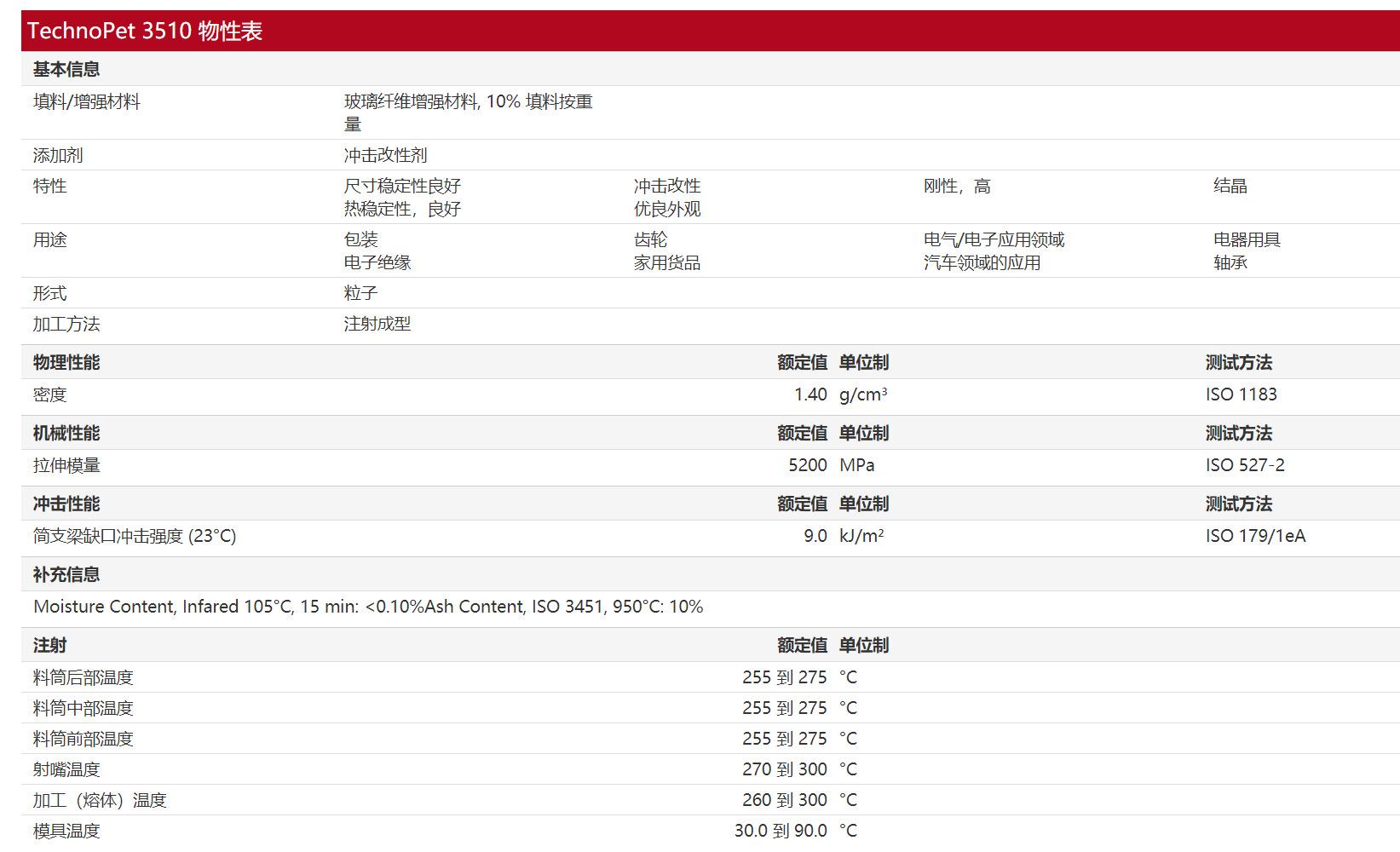Image resolution: width=1400 pixels, height=852 pixels.
Task: Select the 基本信息 section header
Action: point(66,69)
